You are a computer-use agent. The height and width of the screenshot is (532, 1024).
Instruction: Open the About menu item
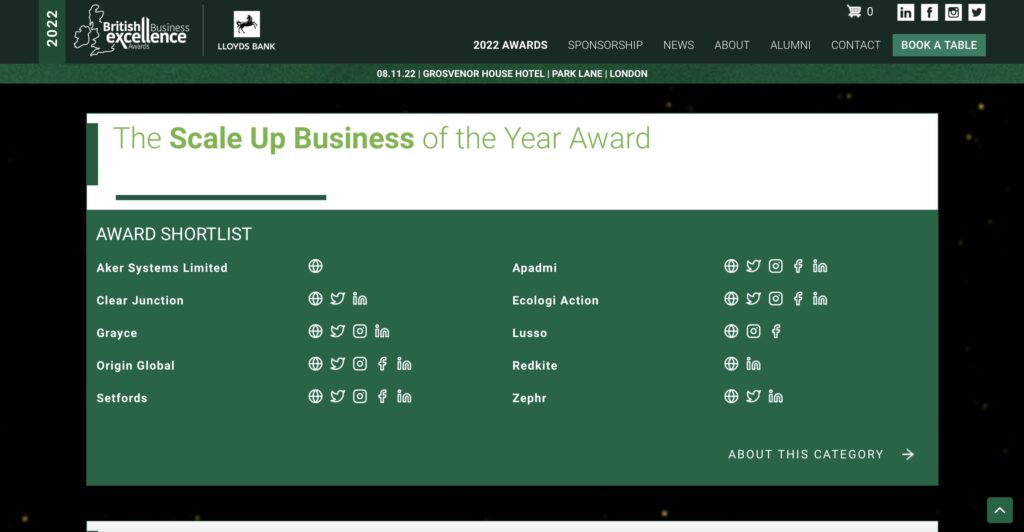coord(731,45)
